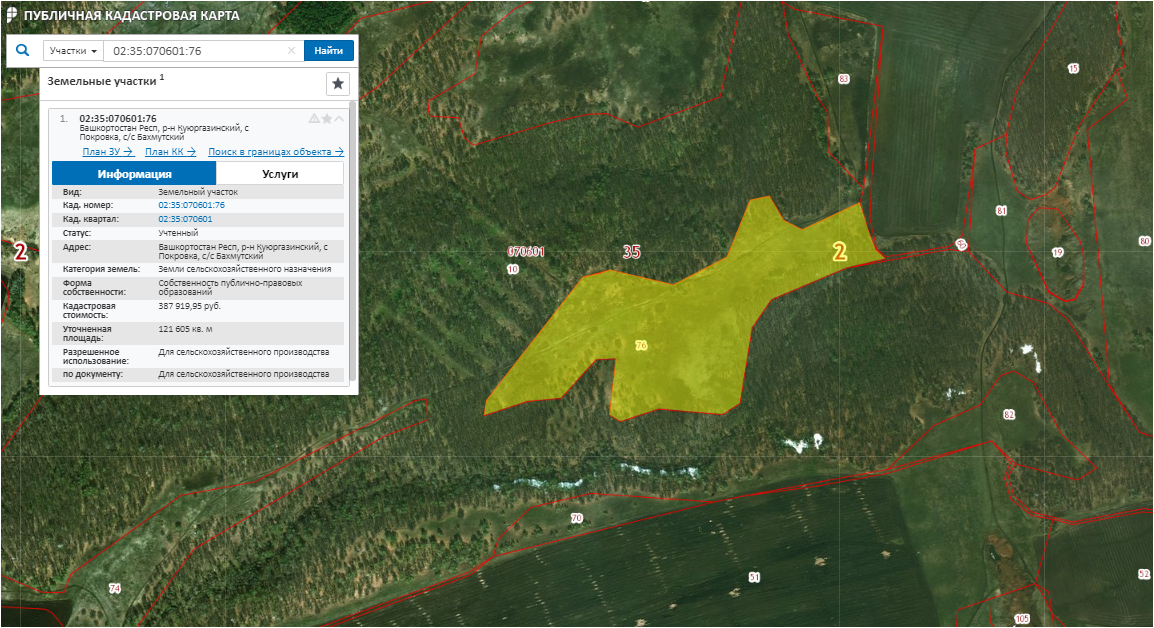Click the parcel label 51 on the map
The image size is (1154, 628).
point(754,577)
